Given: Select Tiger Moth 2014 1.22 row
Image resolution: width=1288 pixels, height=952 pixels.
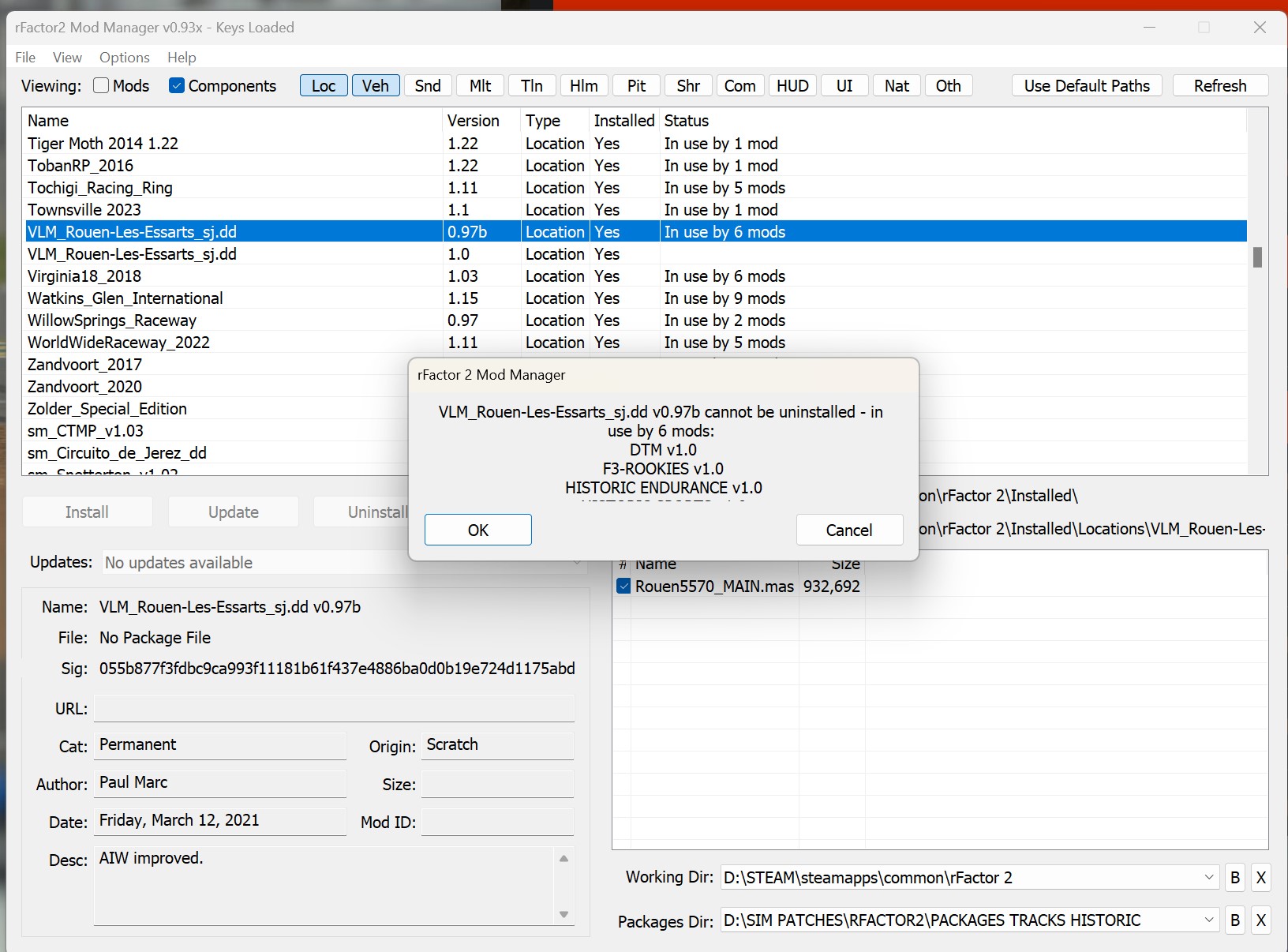Looking at the screenshot, I should (x=635, y=144).
